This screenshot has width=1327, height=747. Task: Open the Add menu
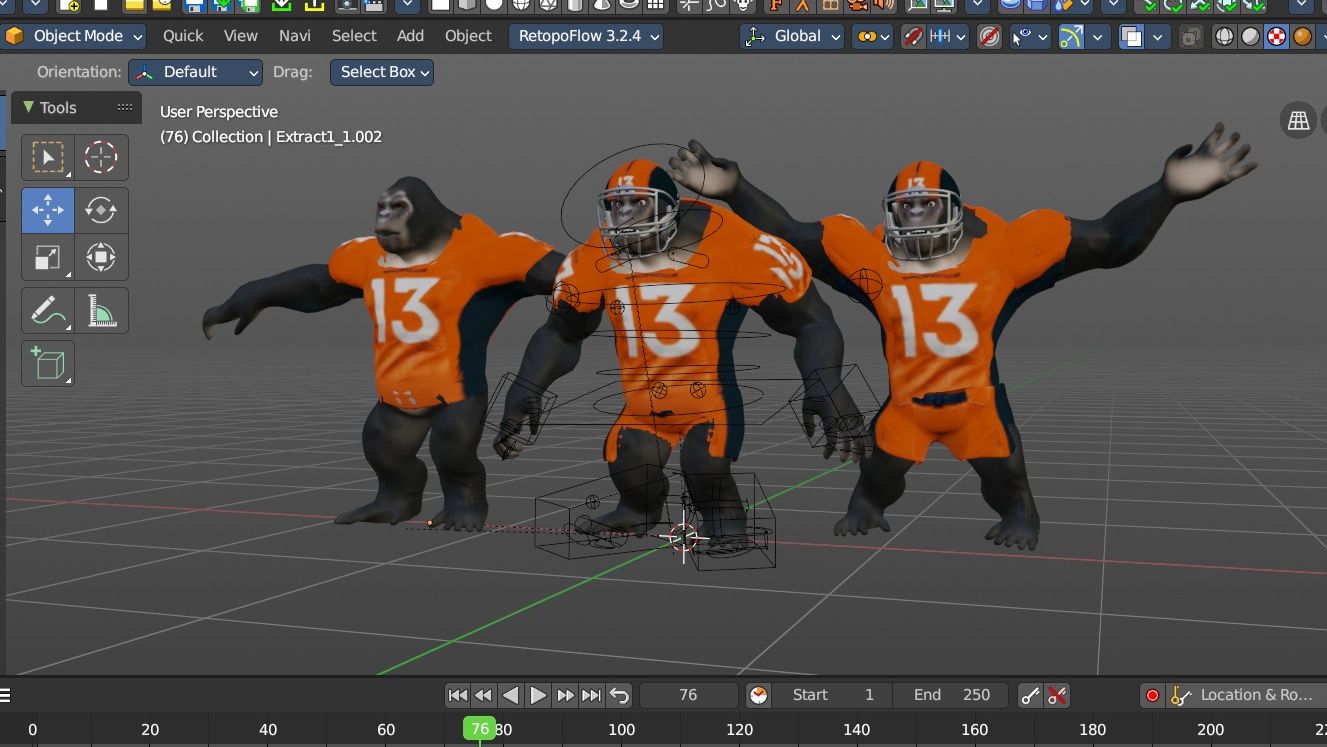point(411,36)
